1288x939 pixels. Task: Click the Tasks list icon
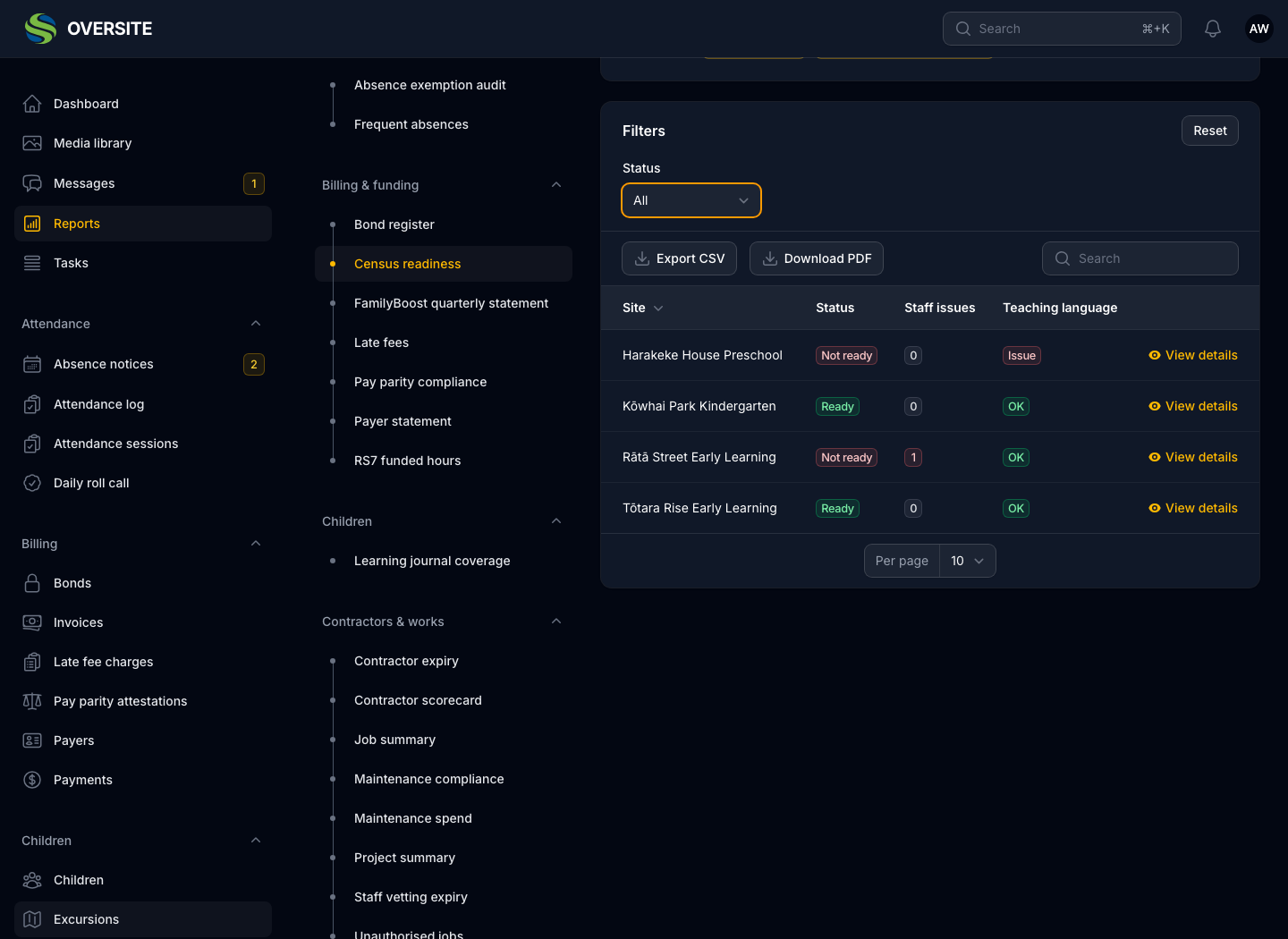(x=32, y=263)
